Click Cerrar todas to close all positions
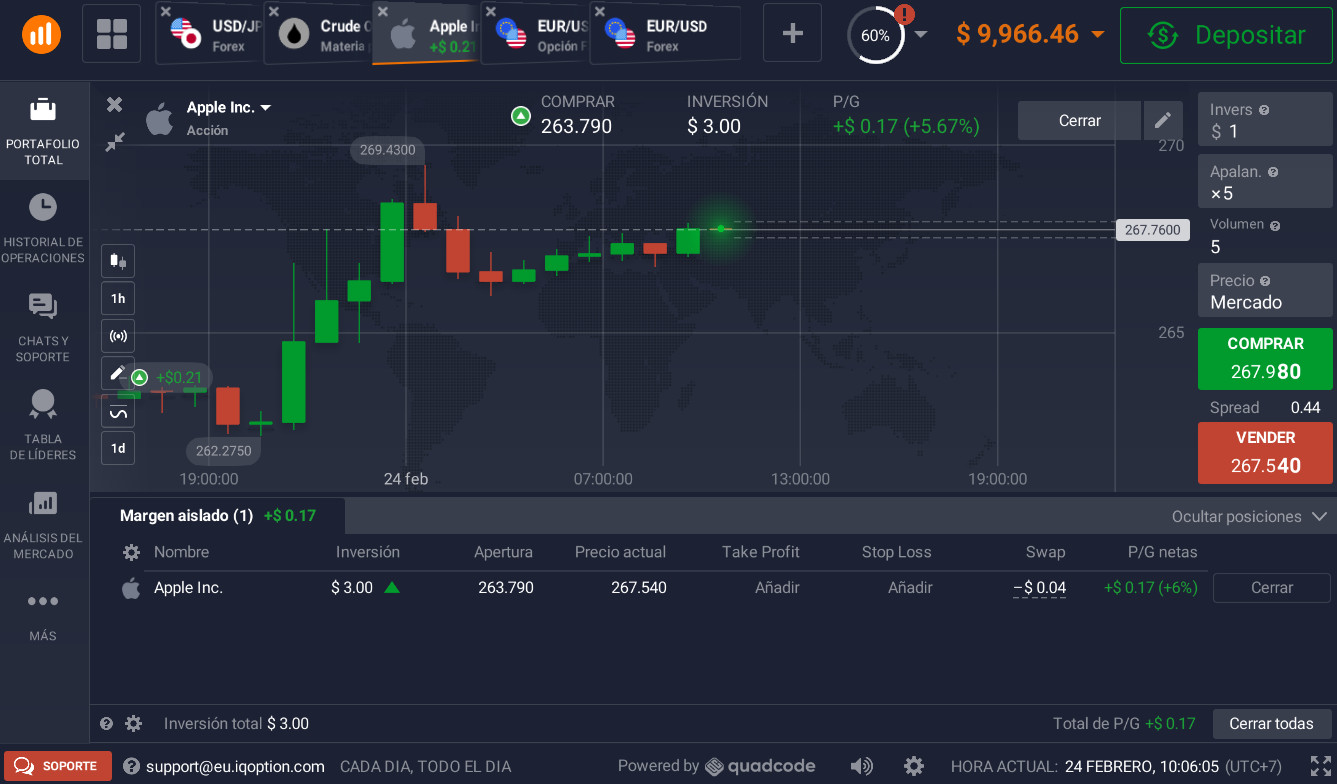This screenshot has width=1337, height=784. [1271, 723]
